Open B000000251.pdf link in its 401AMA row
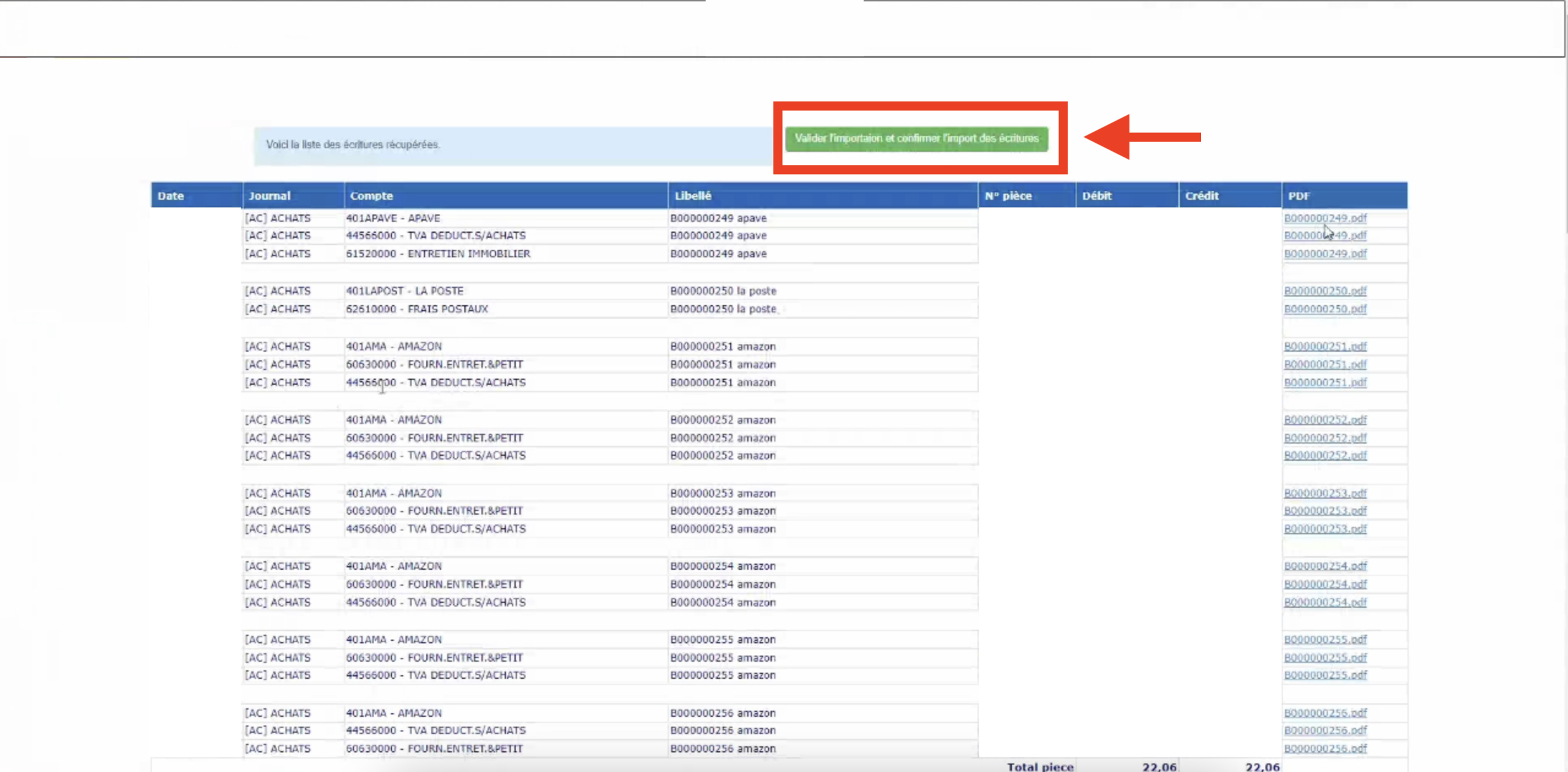 pos(1325,346)
